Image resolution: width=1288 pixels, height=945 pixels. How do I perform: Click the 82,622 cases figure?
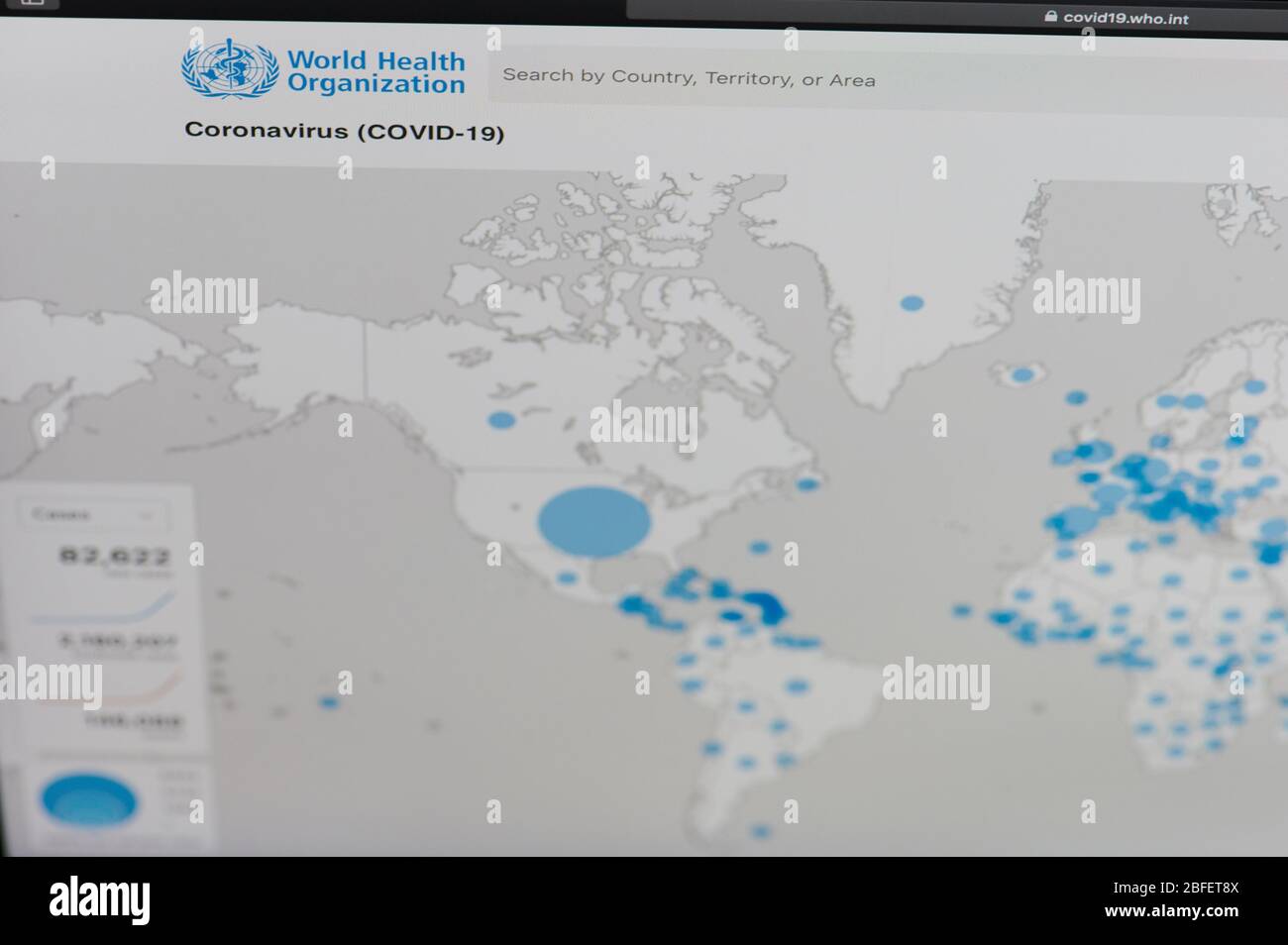pyautogui.click(x=116, y=556)
